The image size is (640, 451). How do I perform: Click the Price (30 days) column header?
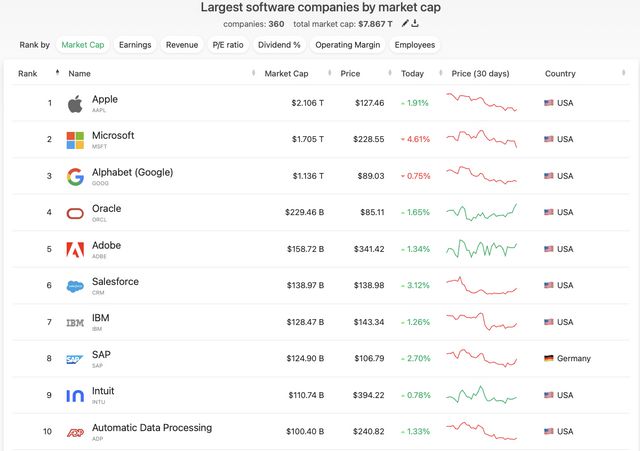coord(480,73)
